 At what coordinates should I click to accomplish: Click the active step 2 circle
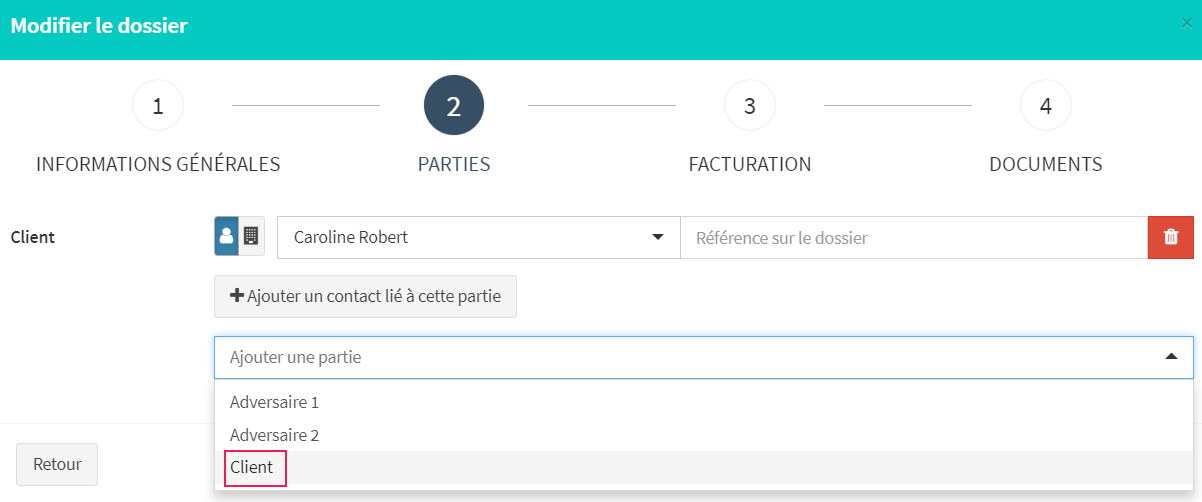pos(454,105)
